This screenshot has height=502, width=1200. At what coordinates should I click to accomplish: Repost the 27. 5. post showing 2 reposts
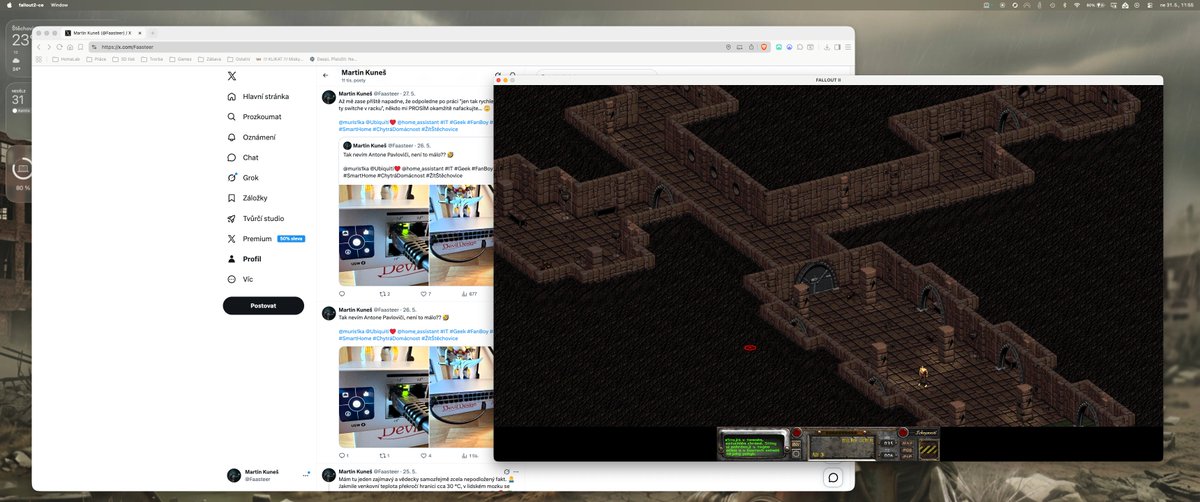point(385,294)
